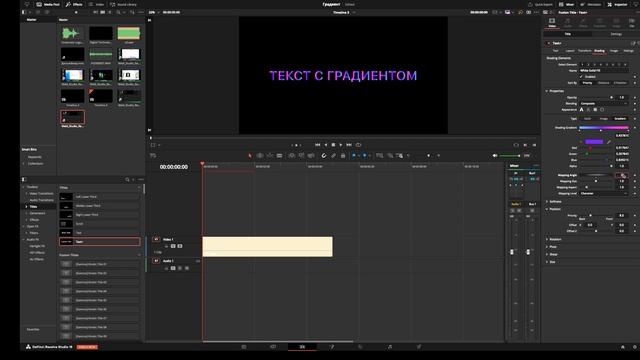Toggle Linked Selection chain icon
The width and height of the screenshot is (640, 360).
pyautogui.click(x=333, y=156)
